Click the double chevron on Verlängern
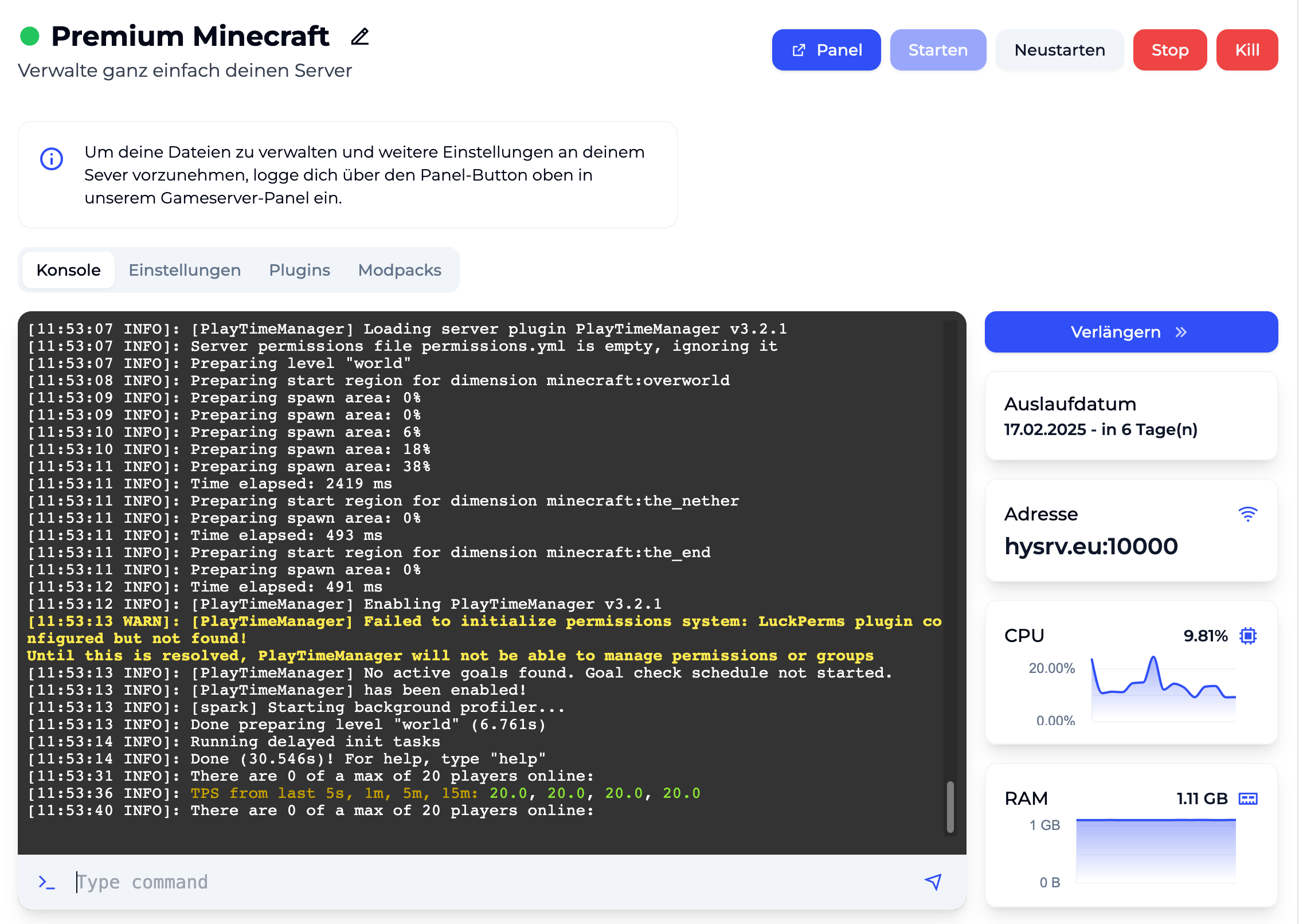The image size is (1299, 924). point(1181,332)
